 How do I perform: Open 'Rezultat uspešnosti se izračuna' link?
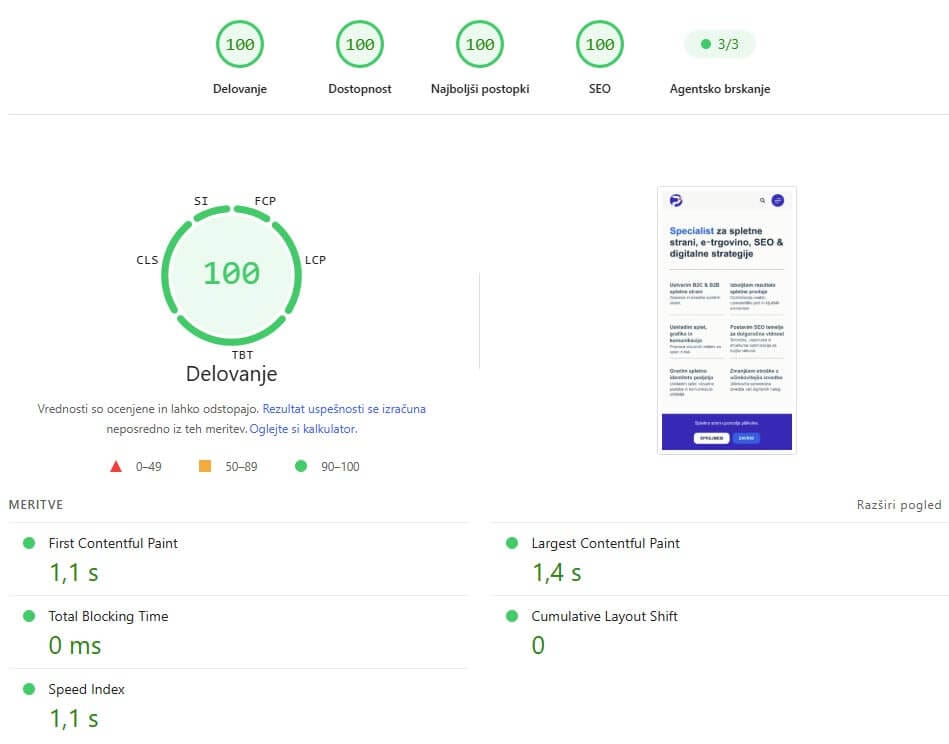pyautogui.click(x=344, y=409)
